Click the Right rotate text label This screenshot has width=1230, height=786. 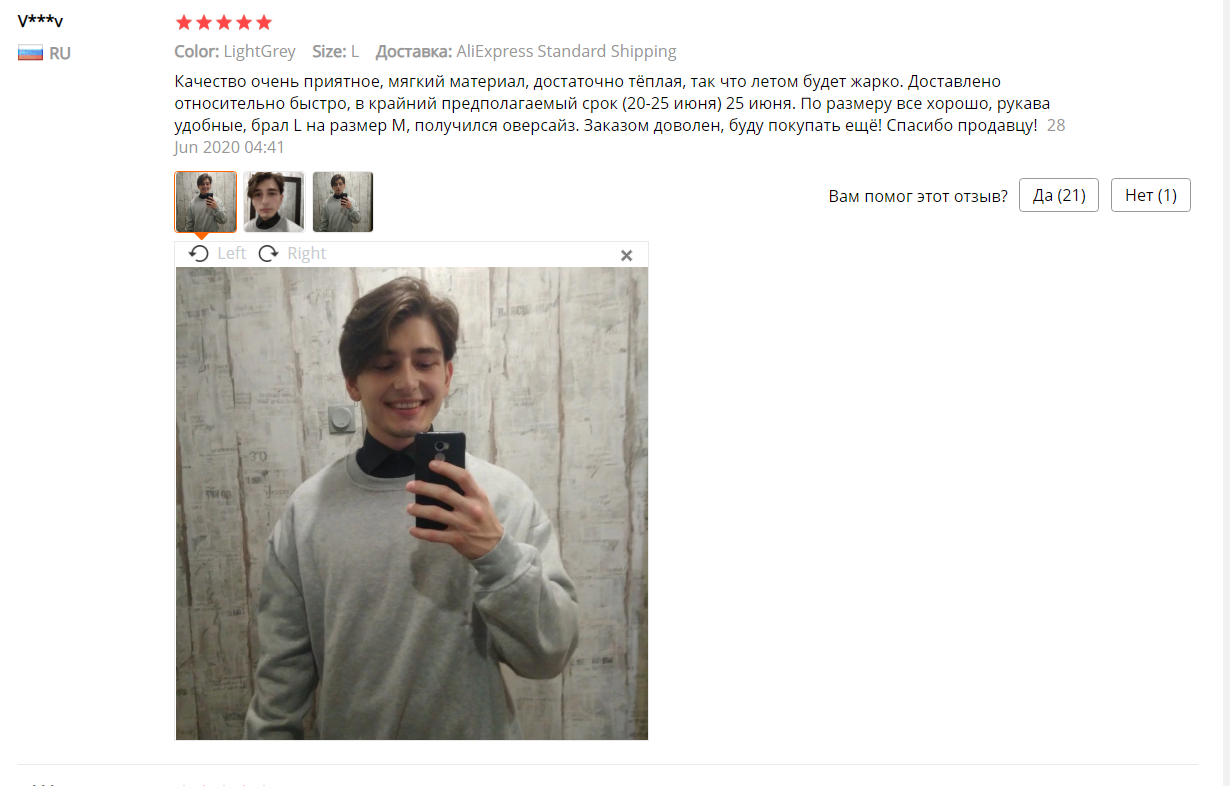306,254
